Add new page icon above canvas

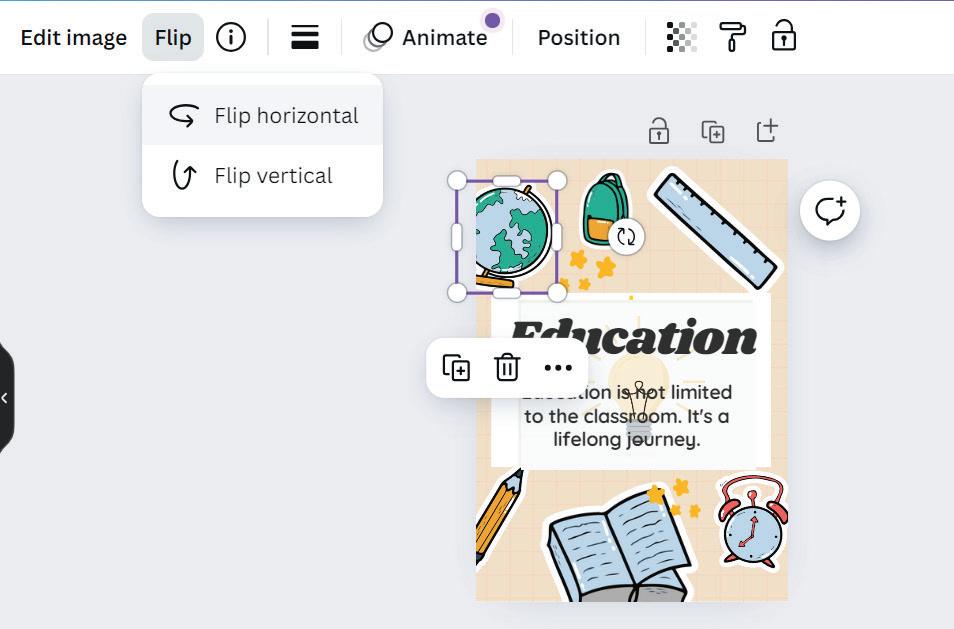pos(767,130)
